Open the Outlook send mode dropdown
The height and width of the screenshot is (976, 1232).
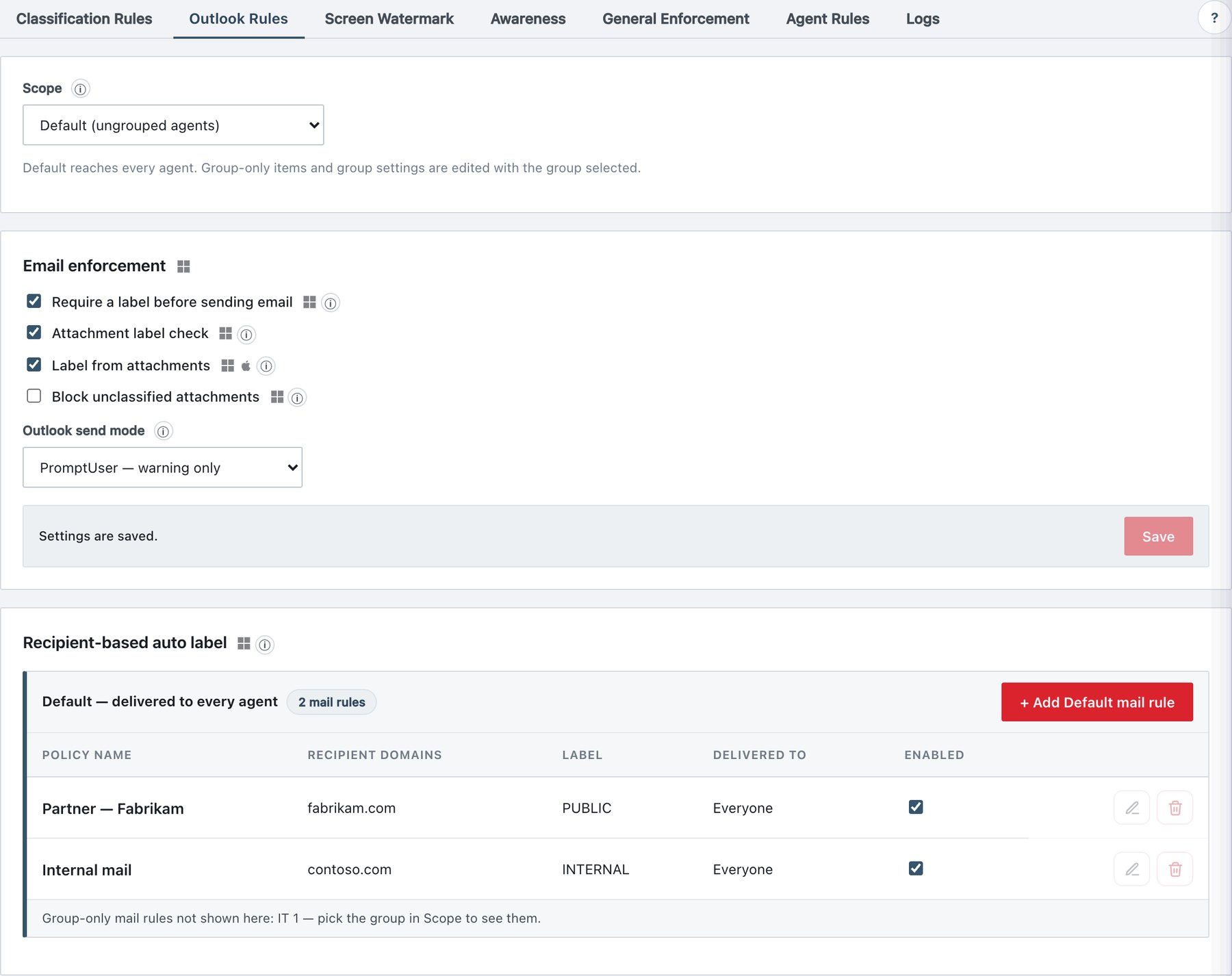(162, 467)
